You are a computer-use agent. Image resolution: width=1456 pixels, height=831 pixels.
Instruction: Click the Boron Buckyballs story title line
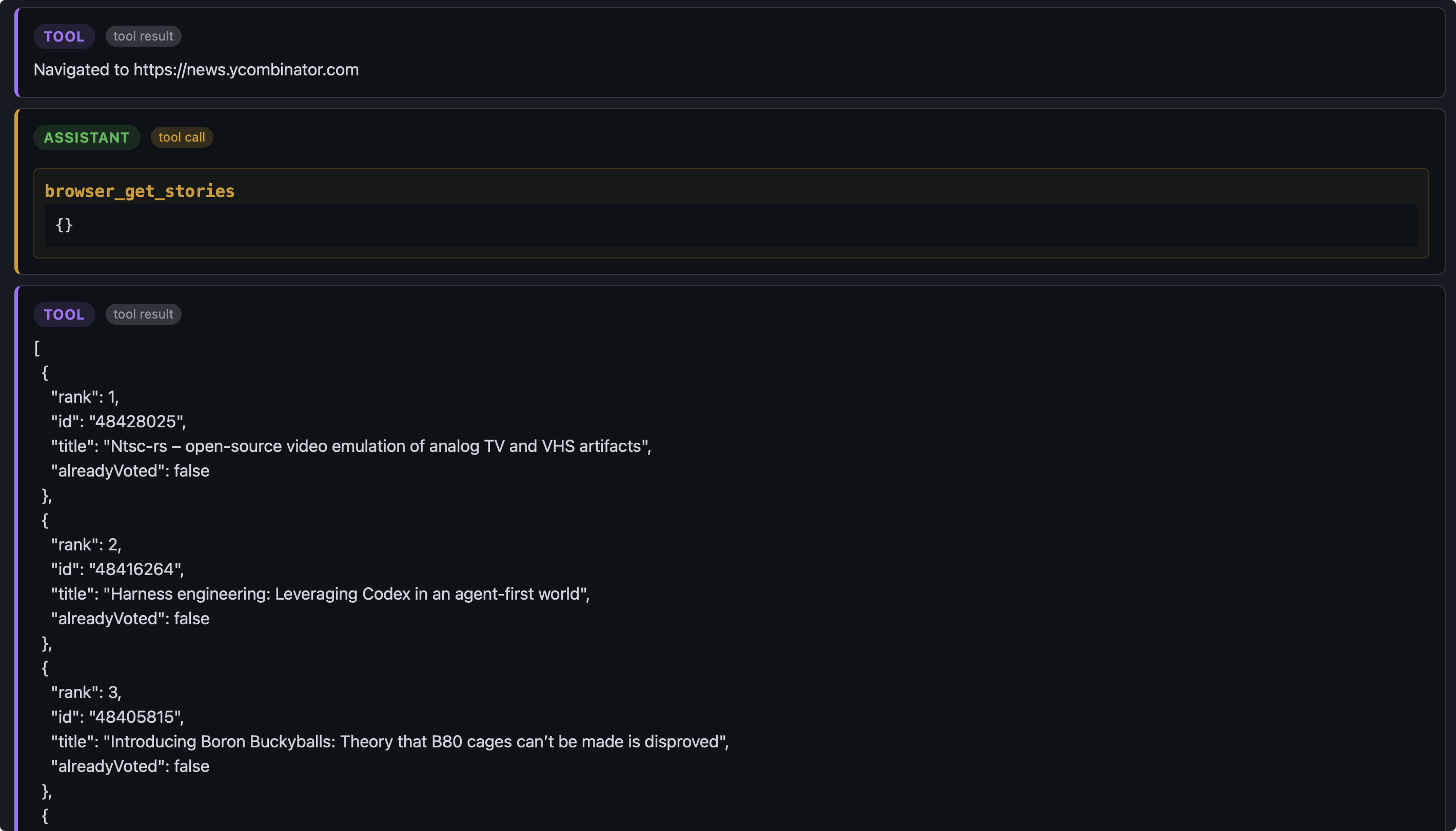tap(390, 742)
